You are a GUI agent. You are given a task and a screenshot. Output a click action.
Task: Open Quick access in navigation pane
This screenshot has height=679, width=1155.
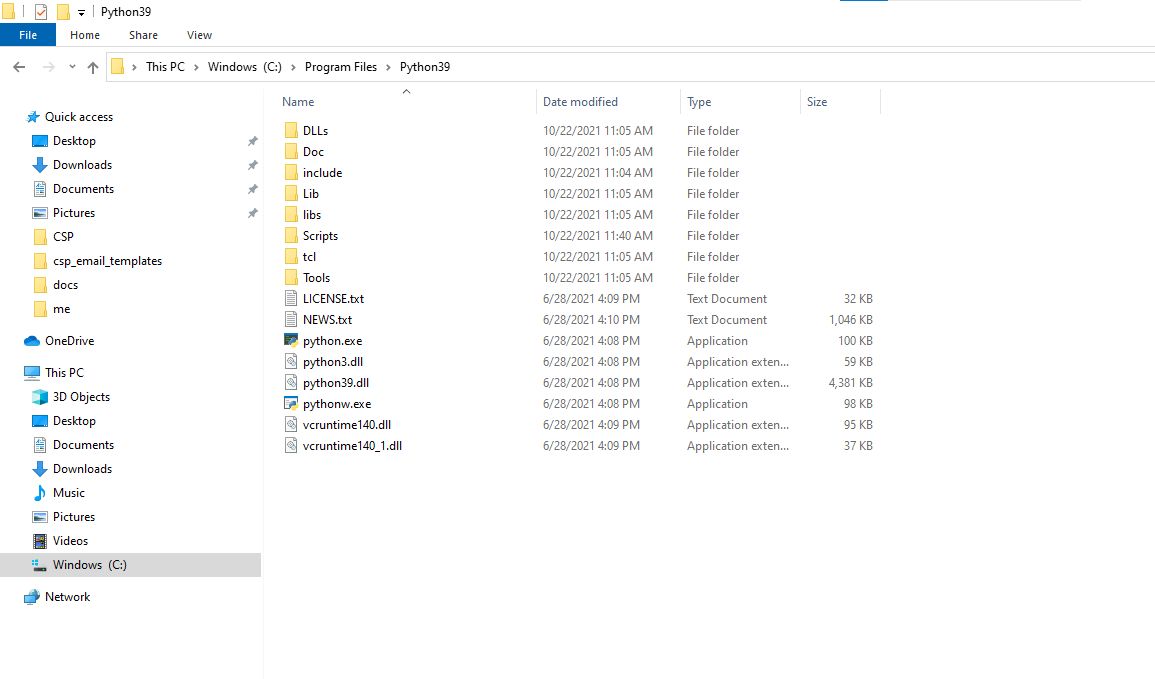79,117
